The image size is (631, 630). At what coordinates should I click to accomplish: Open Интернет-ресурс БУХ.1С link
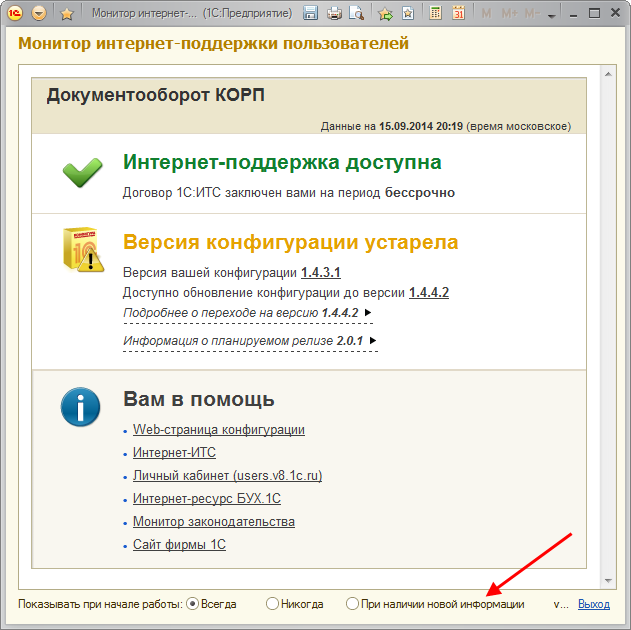(x=206, y=498)
